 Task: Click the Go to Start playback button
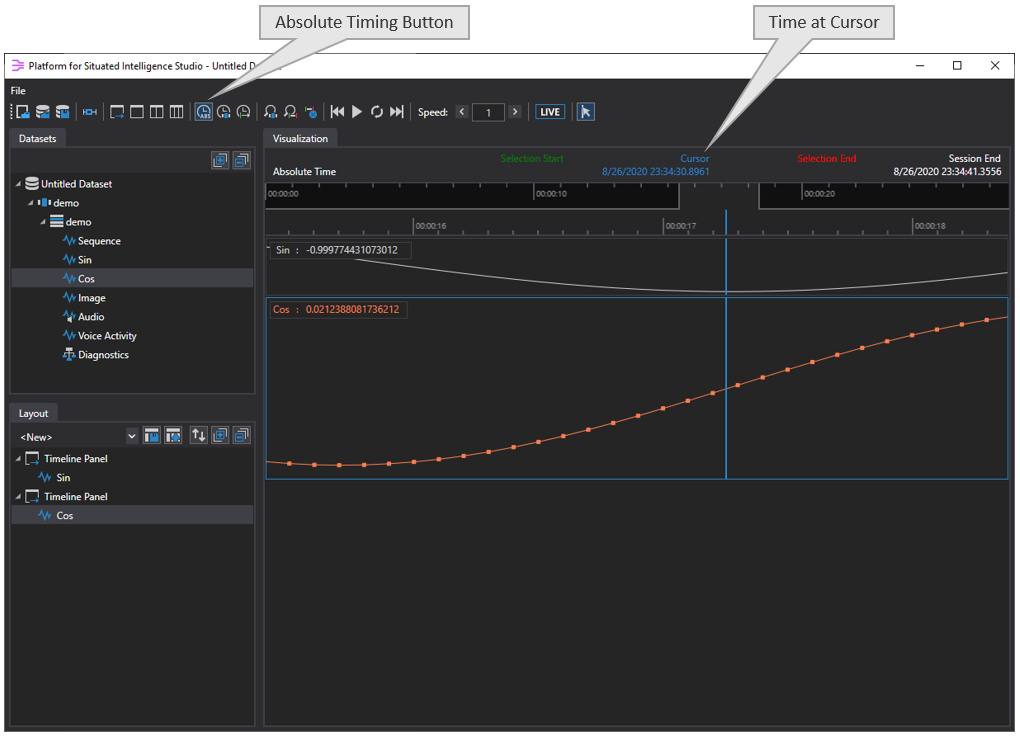point(337,111)
